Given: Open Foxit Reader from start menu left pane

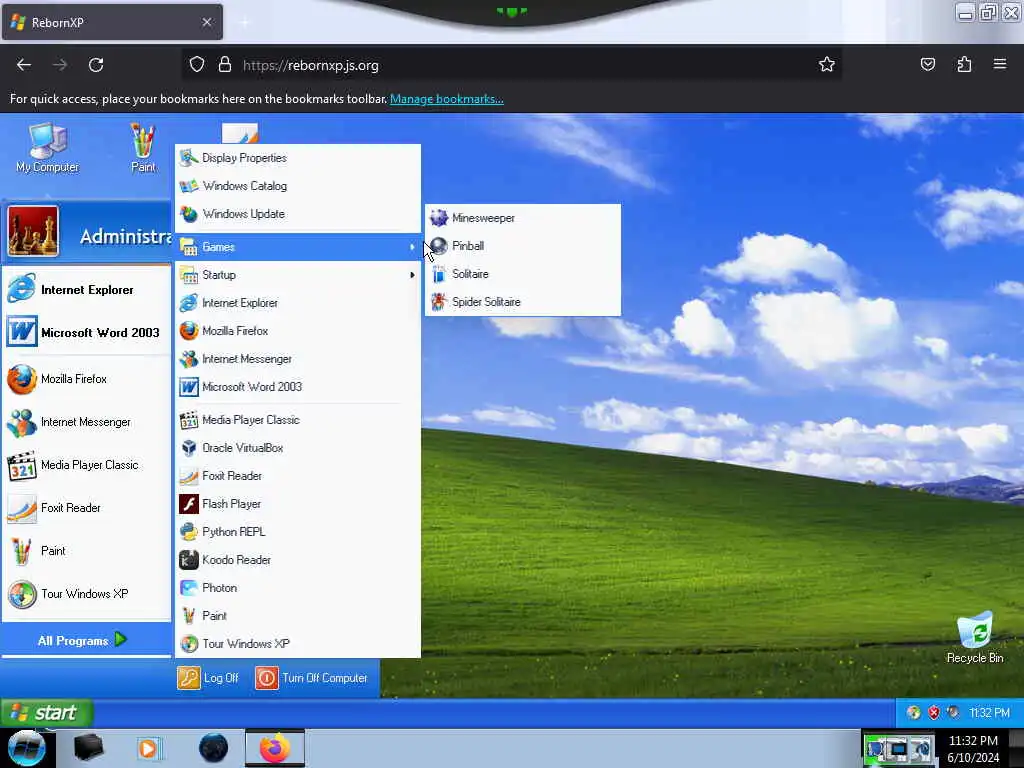Looking at the screenshot, I should click(86, 508).
